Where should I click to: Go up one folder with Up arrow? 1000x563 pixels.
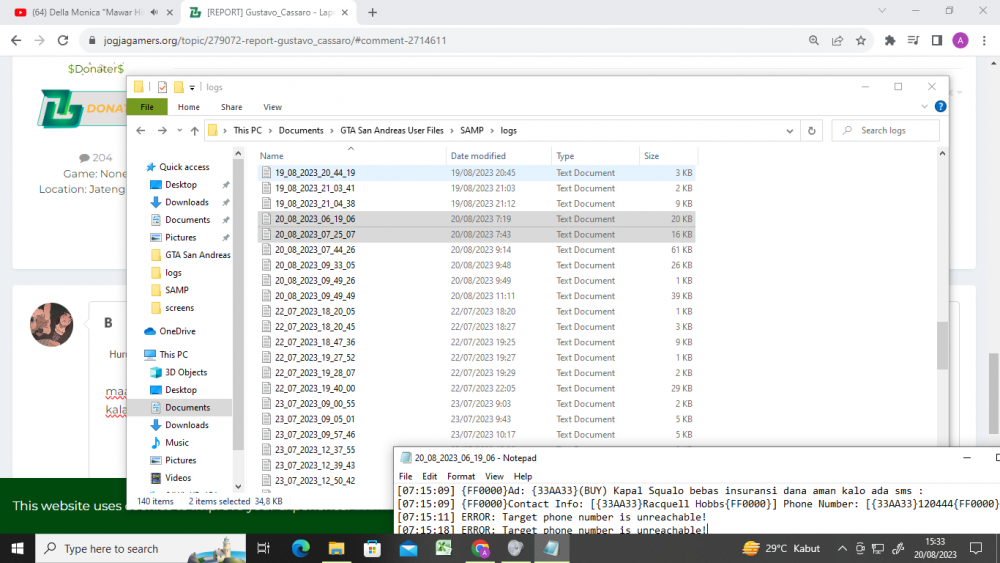tap(195, 131)
